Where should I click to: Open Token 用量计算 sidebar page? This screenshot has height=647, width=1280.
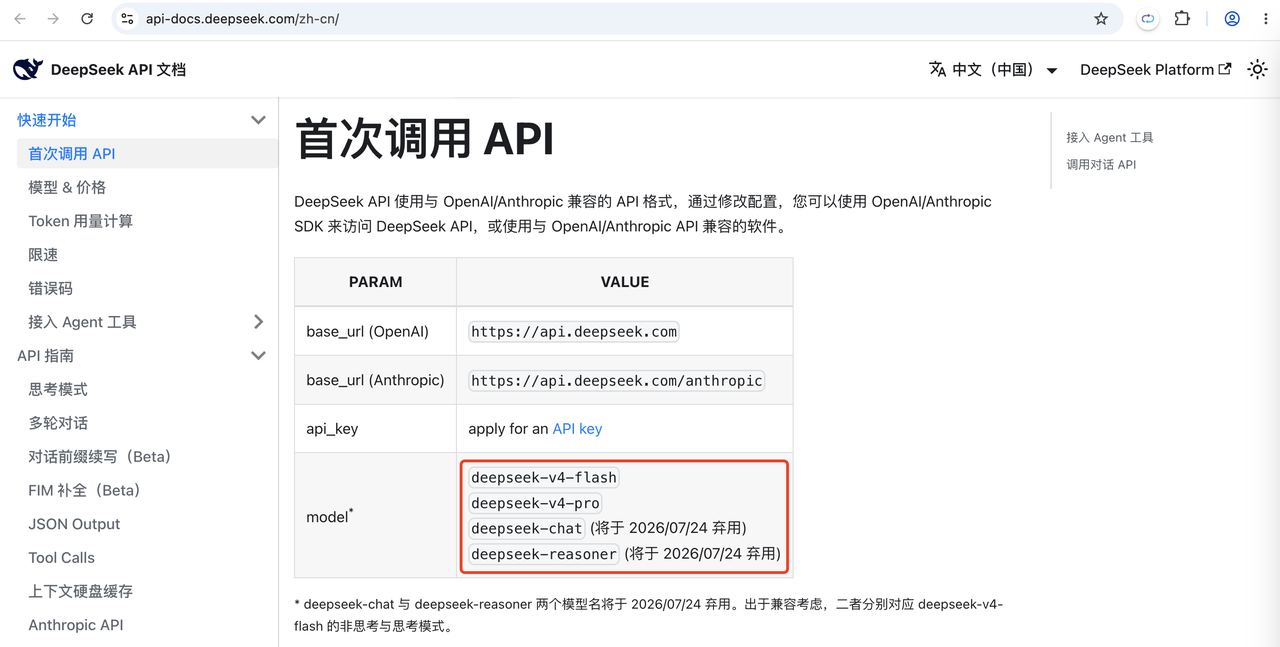point(81,221)
